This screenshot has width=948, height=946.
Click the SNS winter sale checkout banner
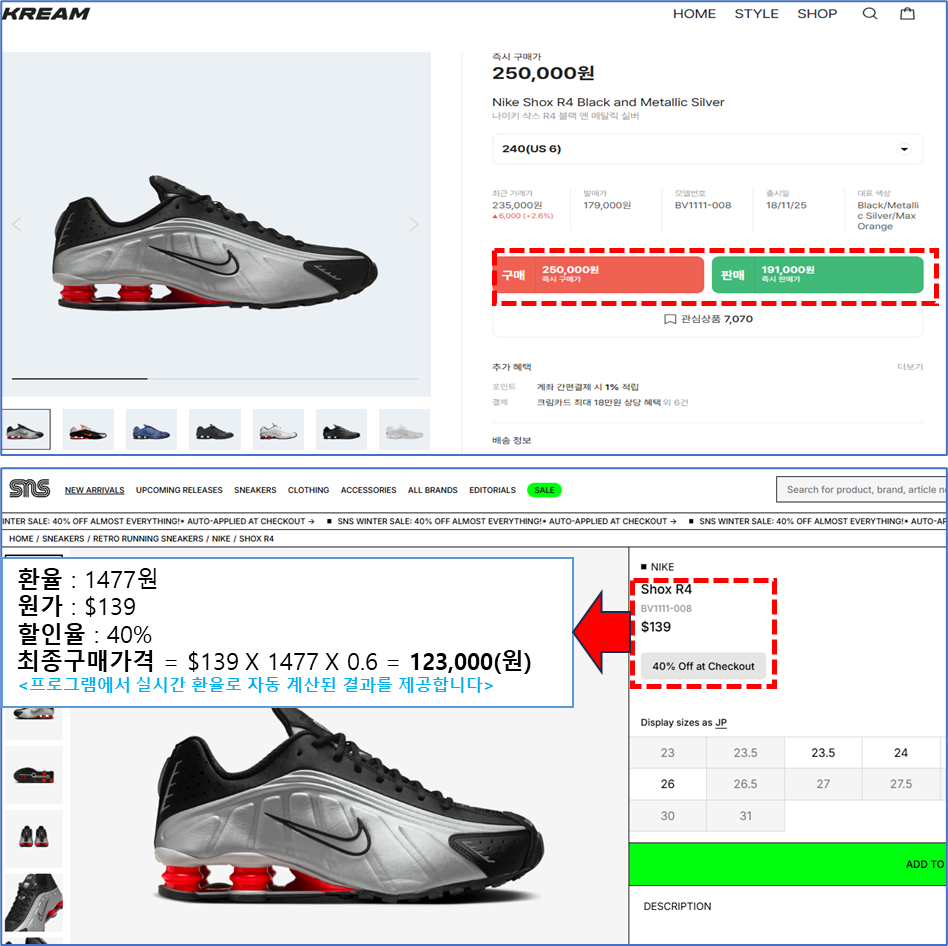[473, 521]
